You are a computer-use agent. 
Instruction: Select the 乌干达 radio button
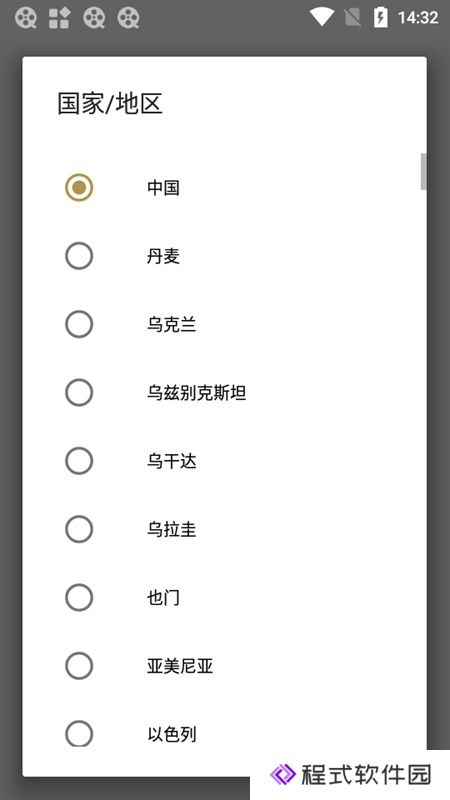(x=79, y=461)
